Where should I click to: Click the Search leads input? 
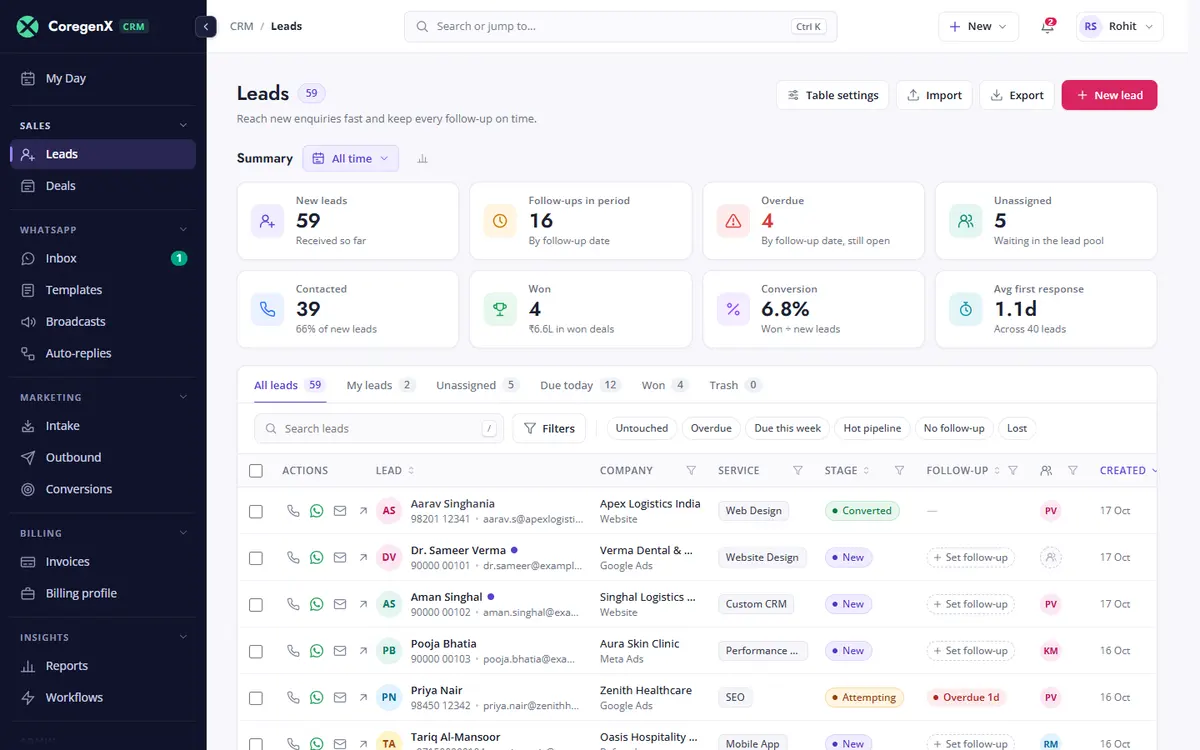tap(379, 428)
